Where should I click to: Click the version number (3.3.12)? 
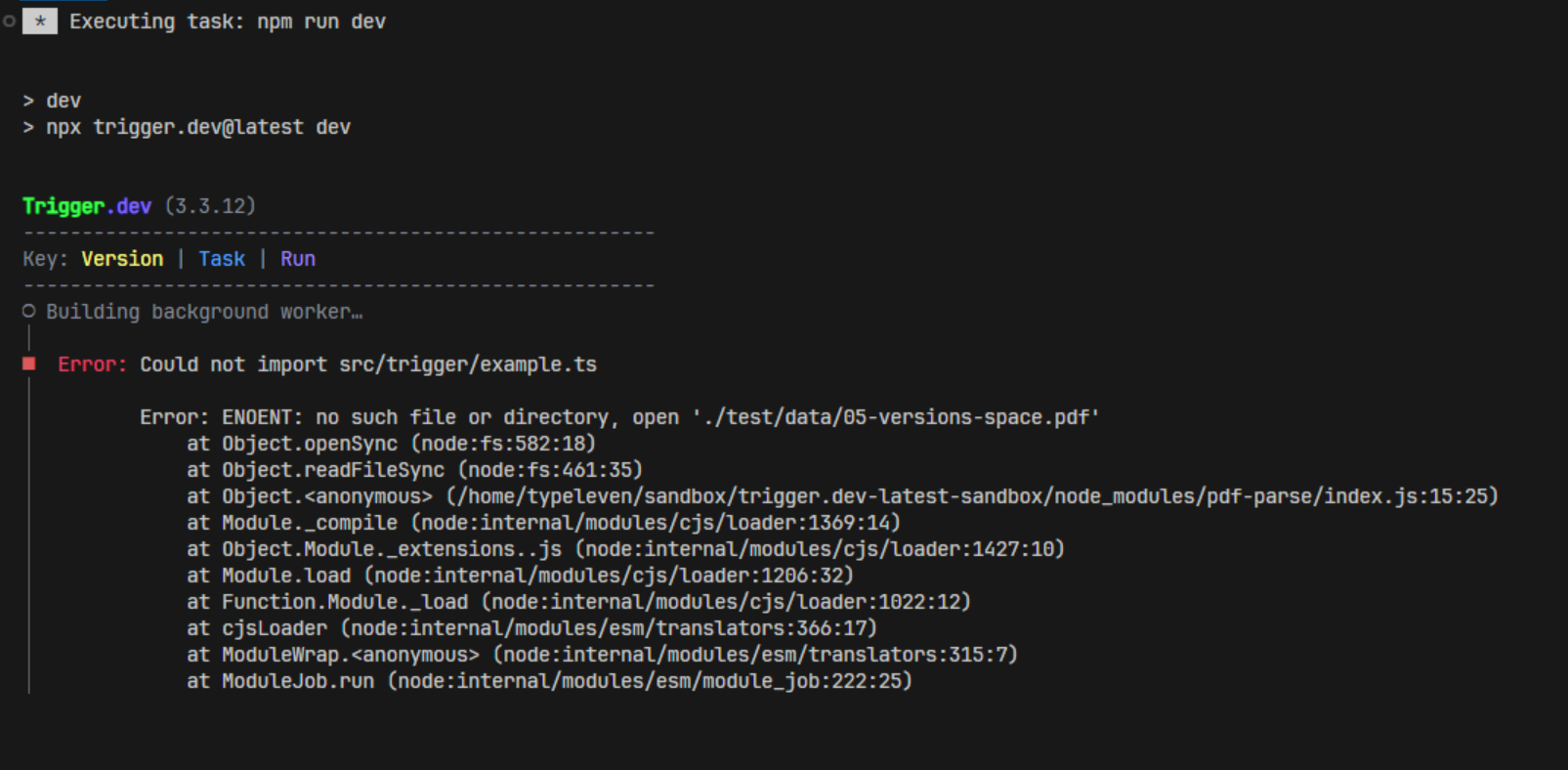(x=210, y=206)
